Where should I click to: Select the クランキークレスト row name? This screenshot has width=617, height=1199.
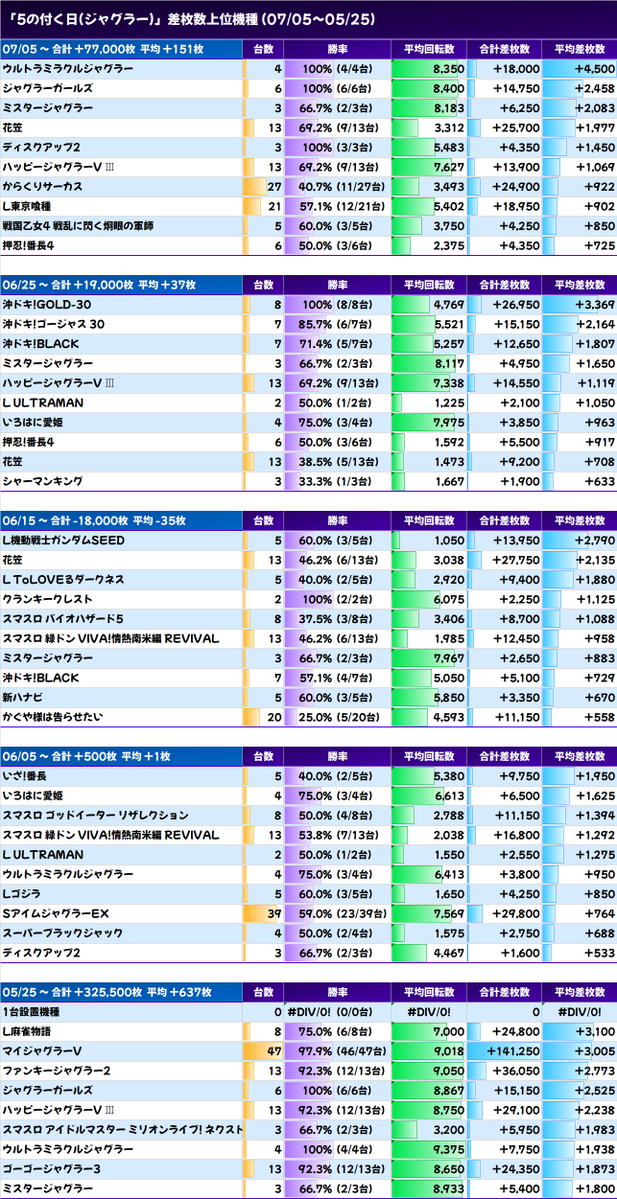tap(48, 599)
